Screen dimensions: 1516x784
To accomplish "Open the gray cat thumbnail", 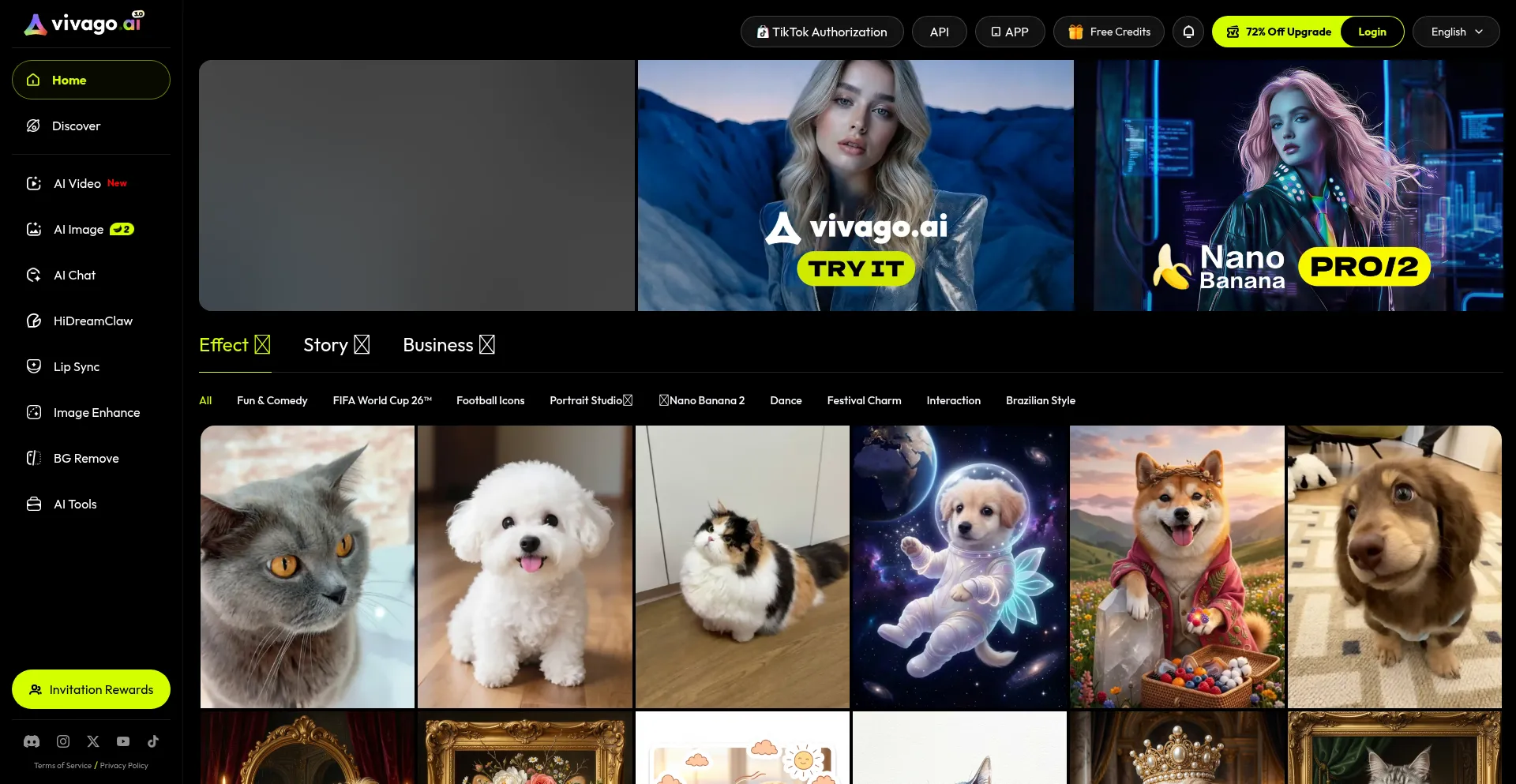I will pyautogui.click(x=307, y=567).
